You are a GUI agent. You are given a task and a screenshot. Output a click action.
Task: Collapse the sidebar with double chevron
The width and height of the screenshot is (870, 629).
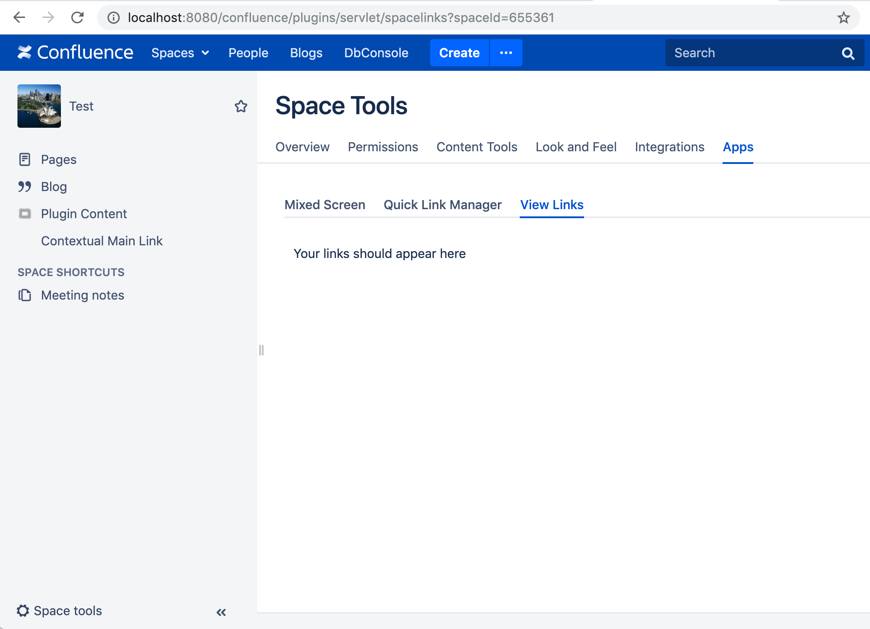point(221,612)
